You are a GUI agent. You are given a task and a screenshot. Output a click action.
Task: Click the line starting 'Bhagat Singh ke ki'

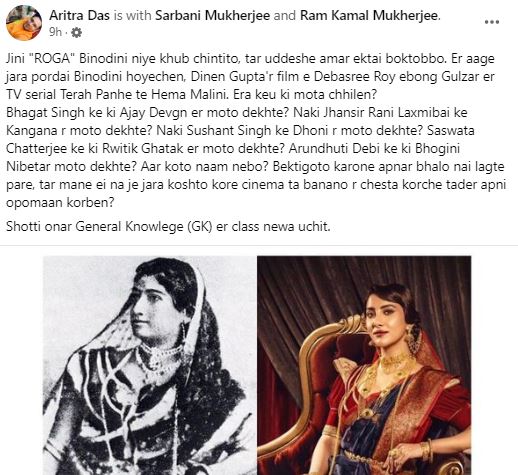click(x=237, y=113)
